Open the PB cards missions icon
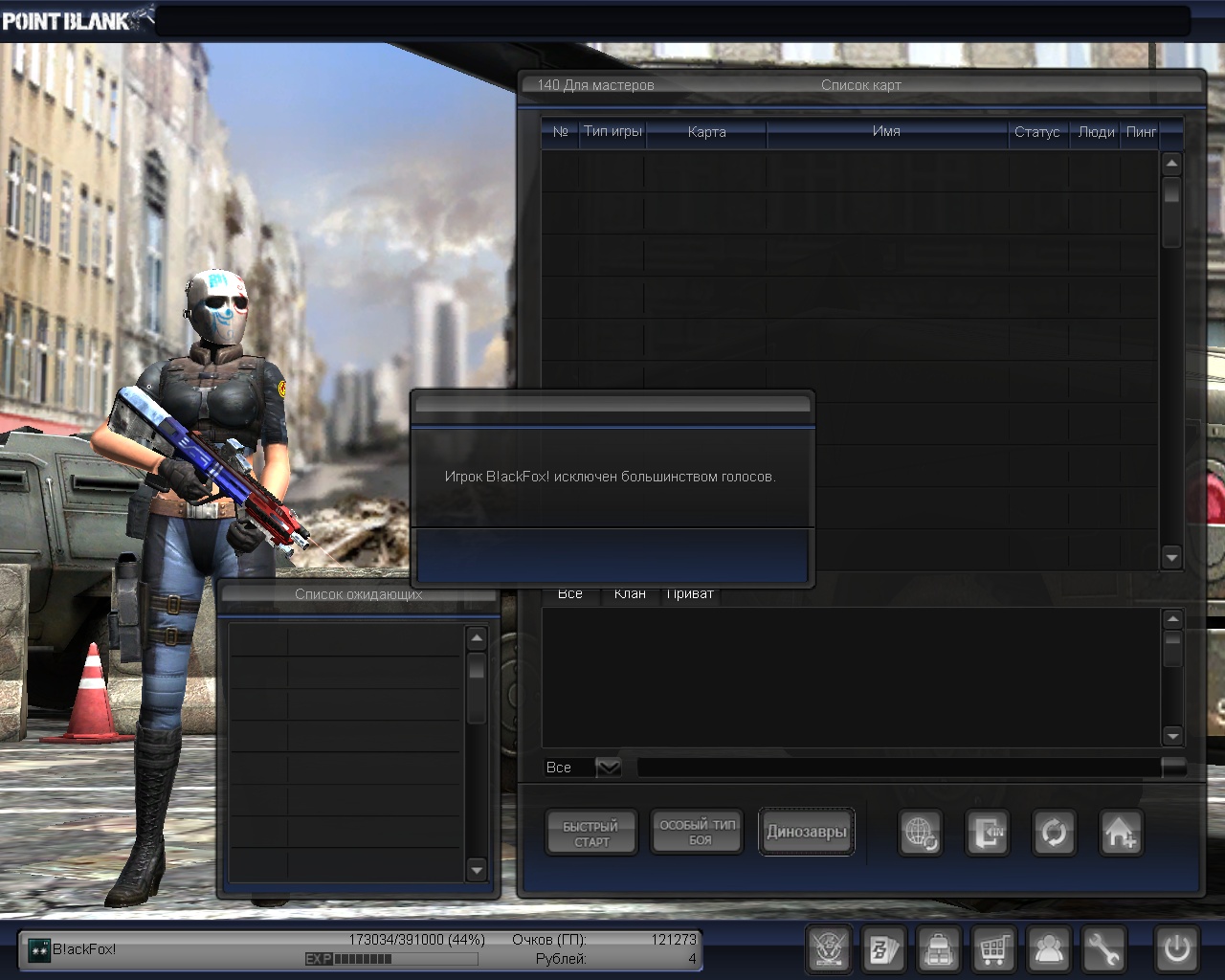This screenshot has height=980, width=1225. [882, 949]
